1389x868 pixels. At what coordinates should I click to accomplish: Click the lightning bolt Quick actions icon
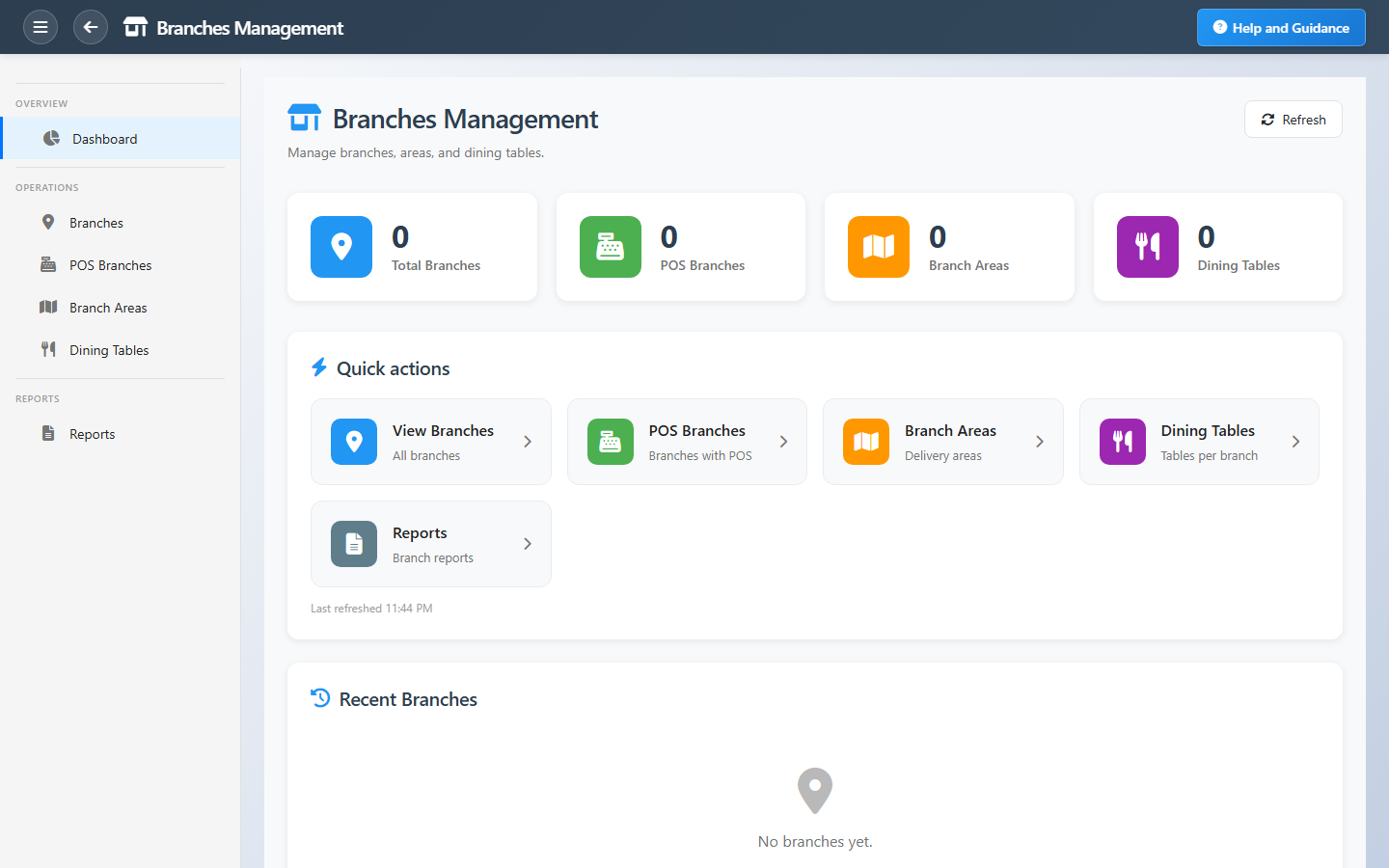coord(319,367)
